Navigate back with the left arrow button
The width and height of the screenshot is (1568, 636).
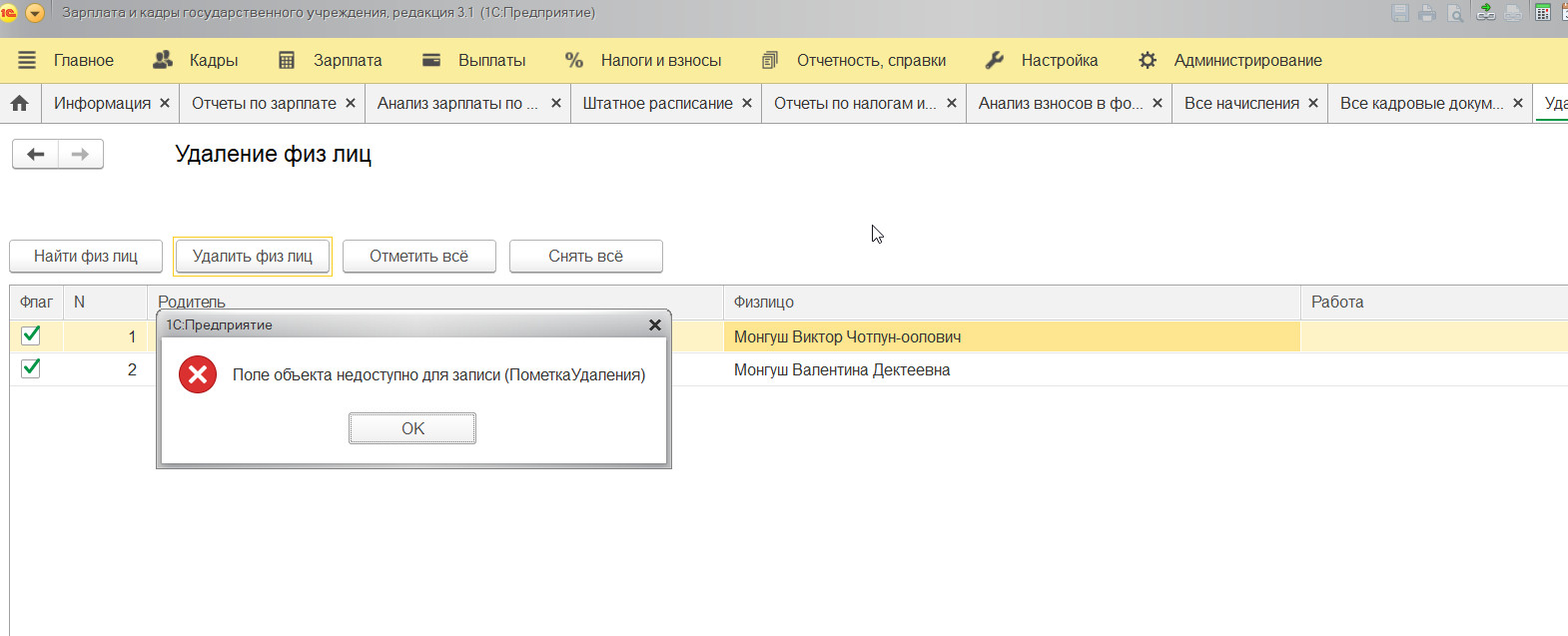pos(35,154)
